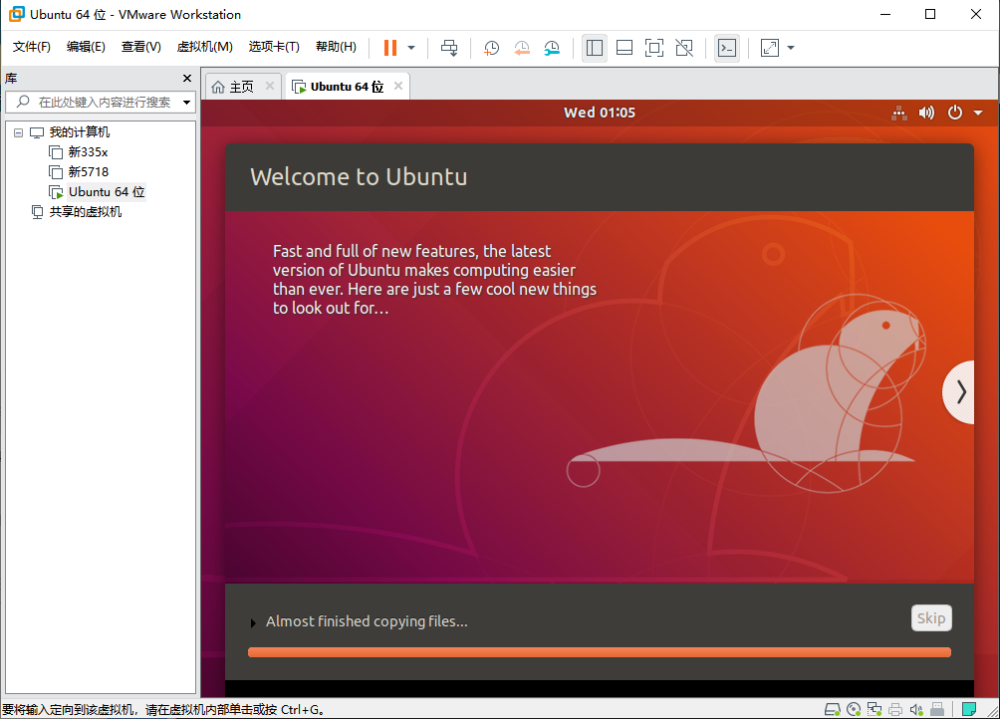Click the send Ctrl+Alt+Del toolbar icon
Screen dimensions: 1000x719
(449, 48)
